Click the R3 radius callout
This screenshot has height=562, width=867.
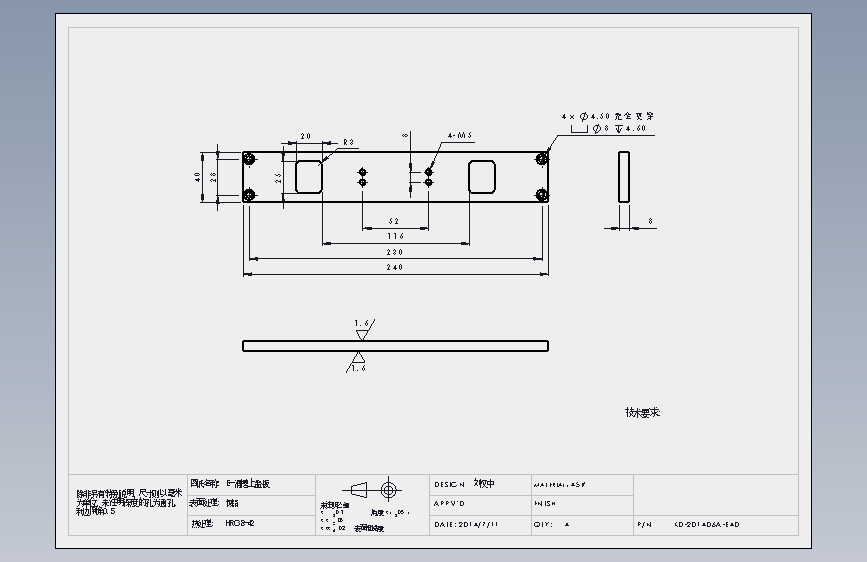point(348,142)
